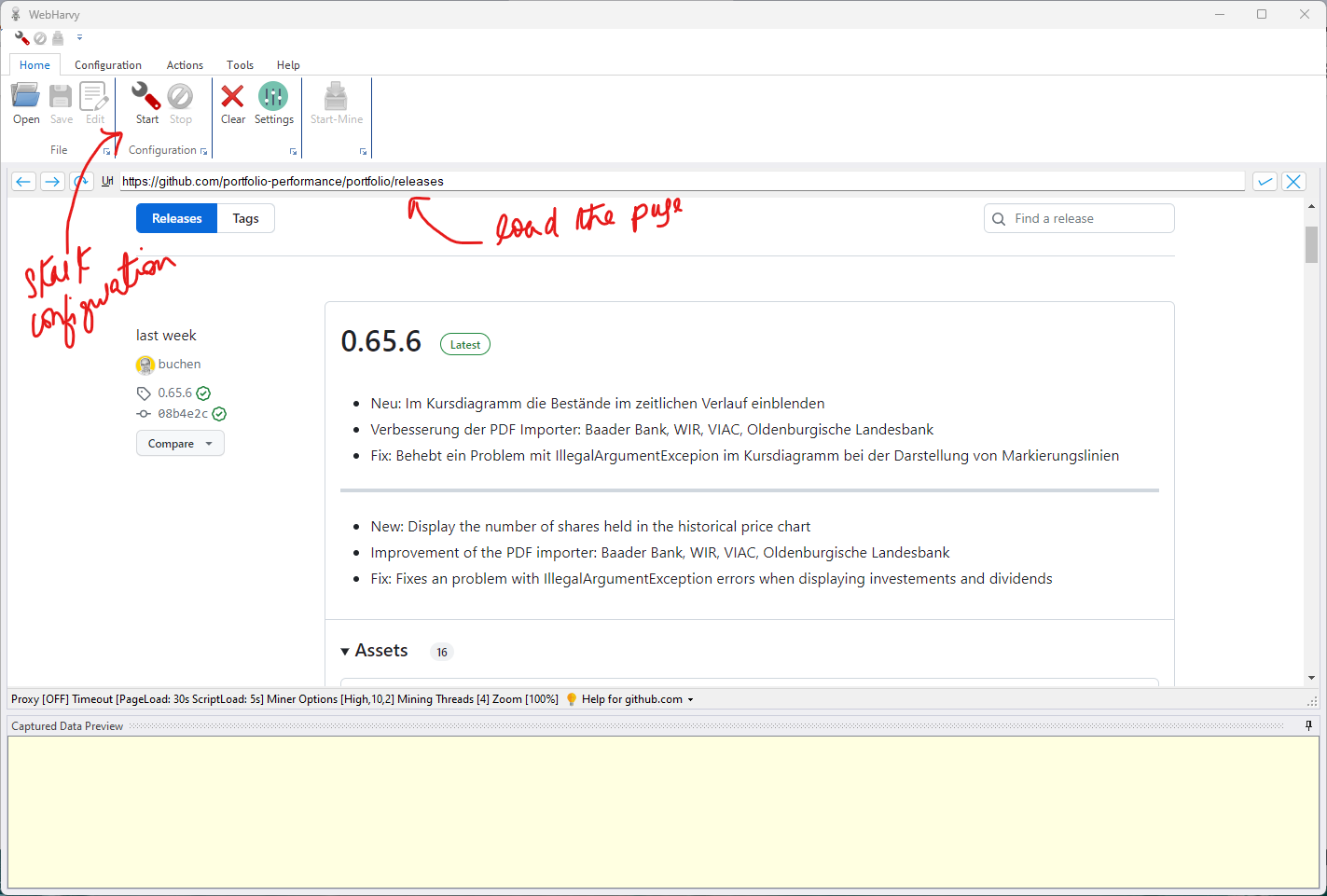Open the Help for github.com dropdown
The image size is (1327, 896).
[637, 699]
